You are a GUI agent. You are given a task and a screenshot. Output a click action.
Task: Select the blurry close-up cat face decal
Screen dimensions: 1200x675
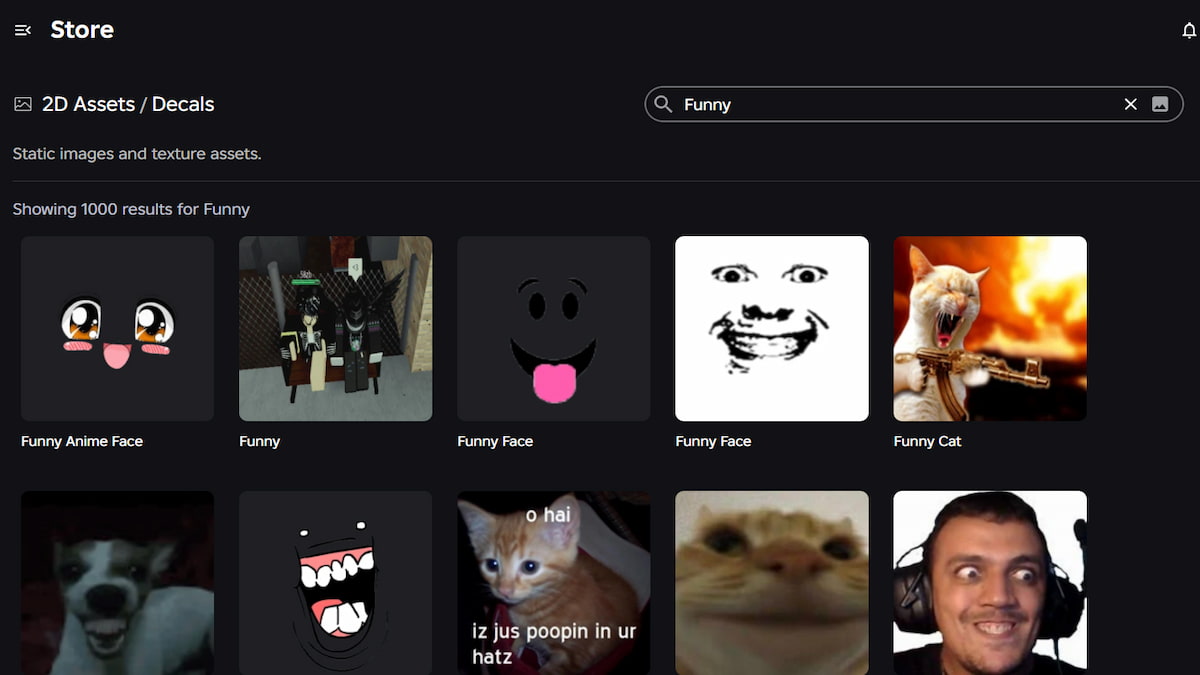pos(771,582)
